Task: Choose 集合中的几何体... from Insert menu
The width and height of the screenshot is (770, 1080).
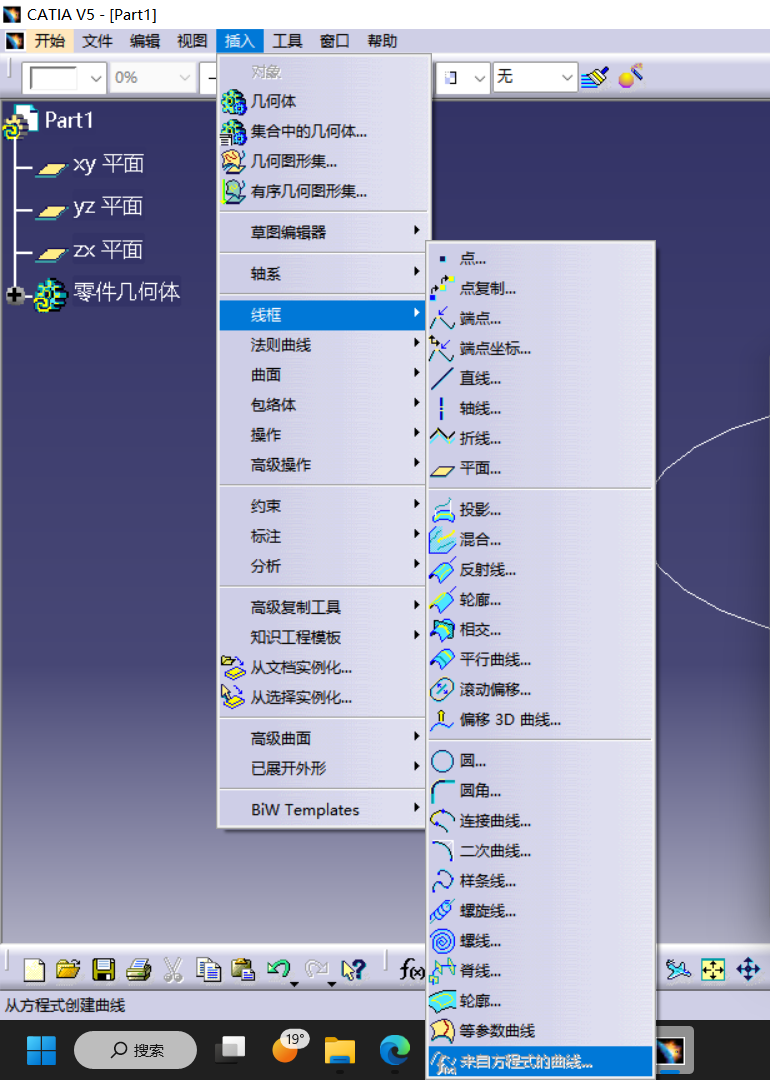Action: [322, 131]
